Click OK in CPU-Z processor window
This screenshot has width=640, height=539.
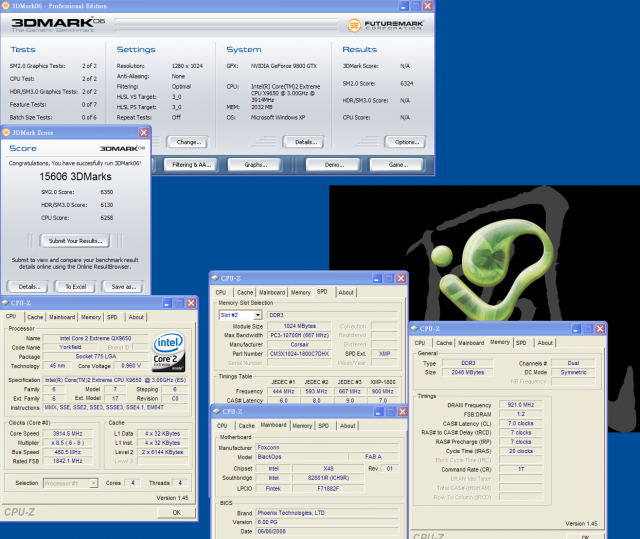coord(176,512)
